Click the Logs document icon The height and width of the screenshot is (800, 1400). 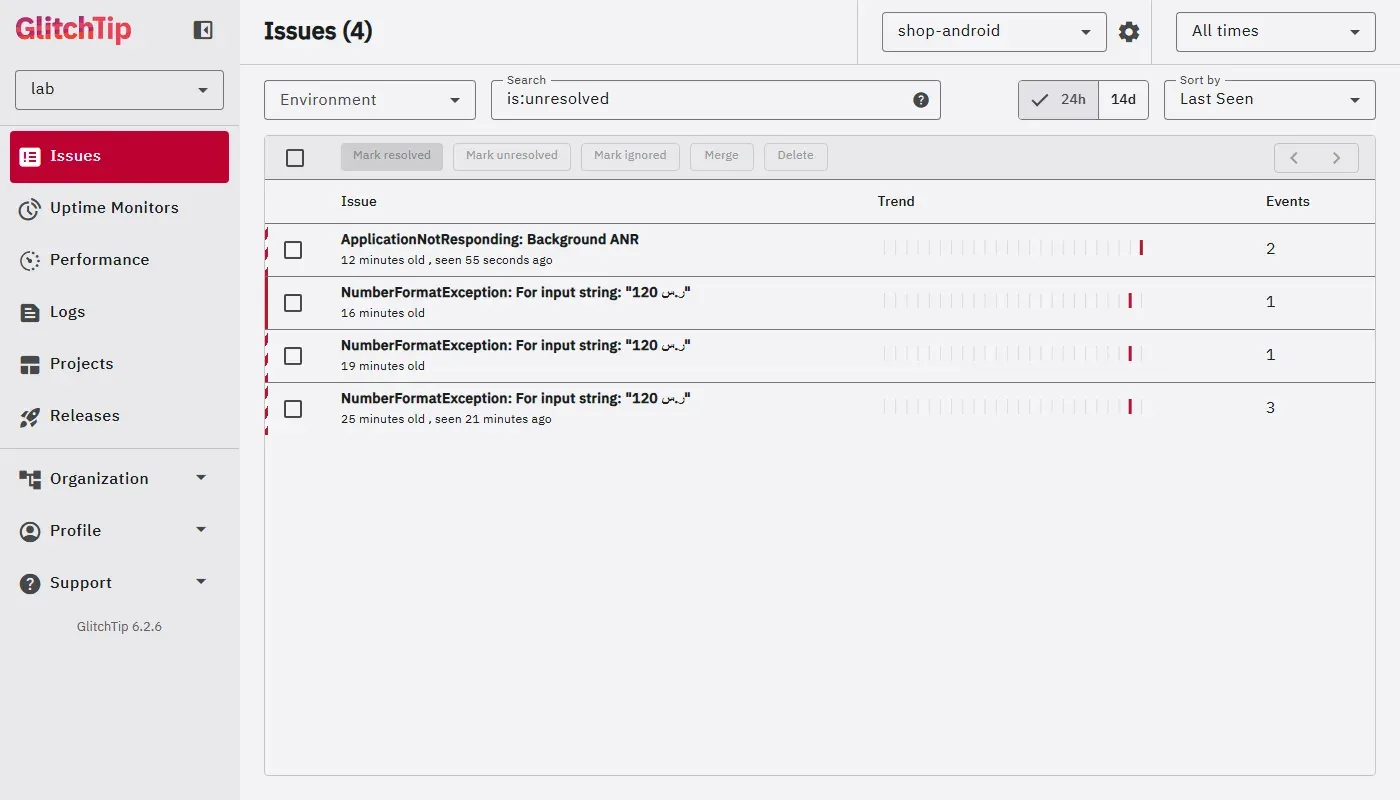30,313
